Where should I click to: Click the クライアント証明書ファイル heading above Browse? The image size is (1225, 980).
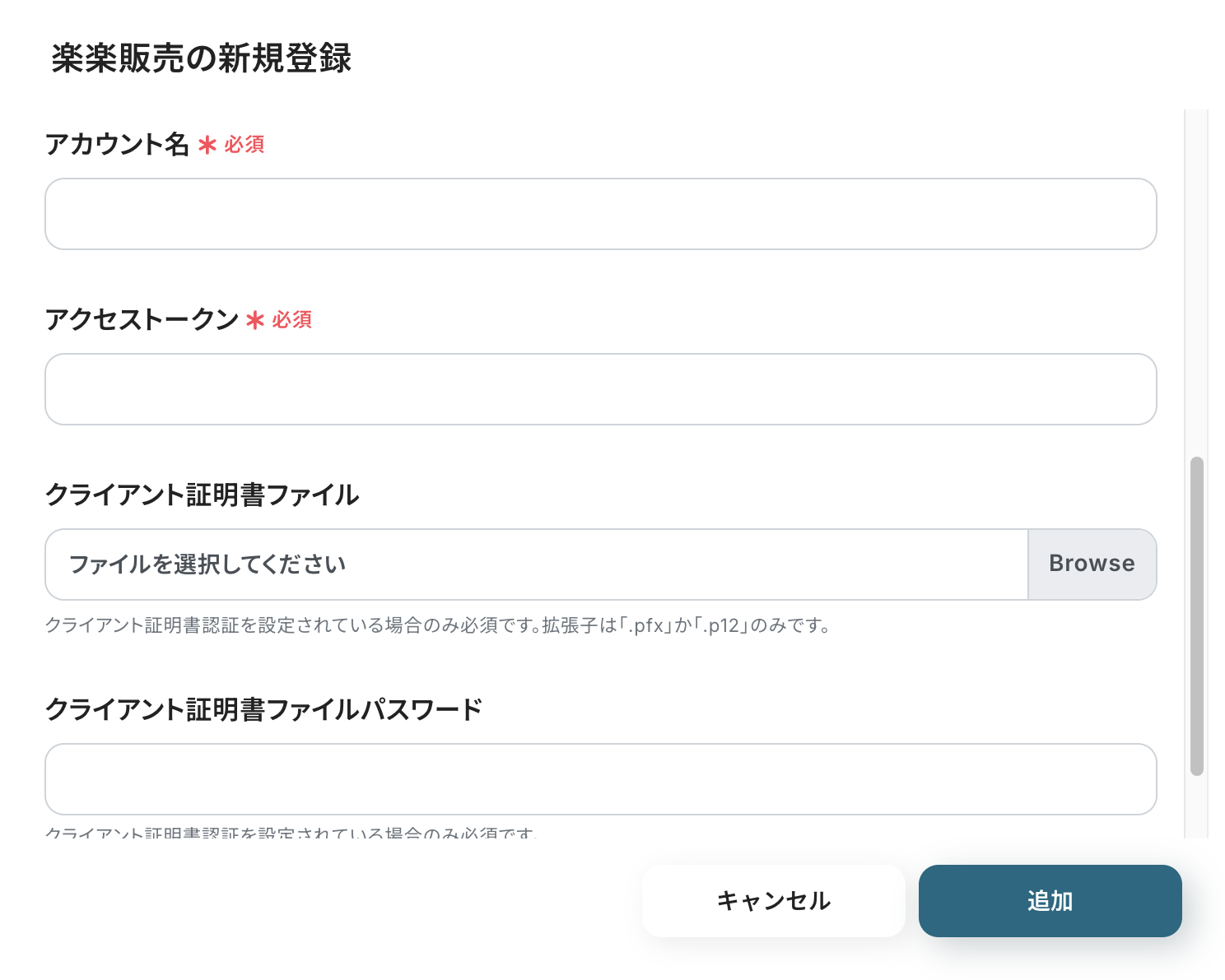(x=202, y=495)
